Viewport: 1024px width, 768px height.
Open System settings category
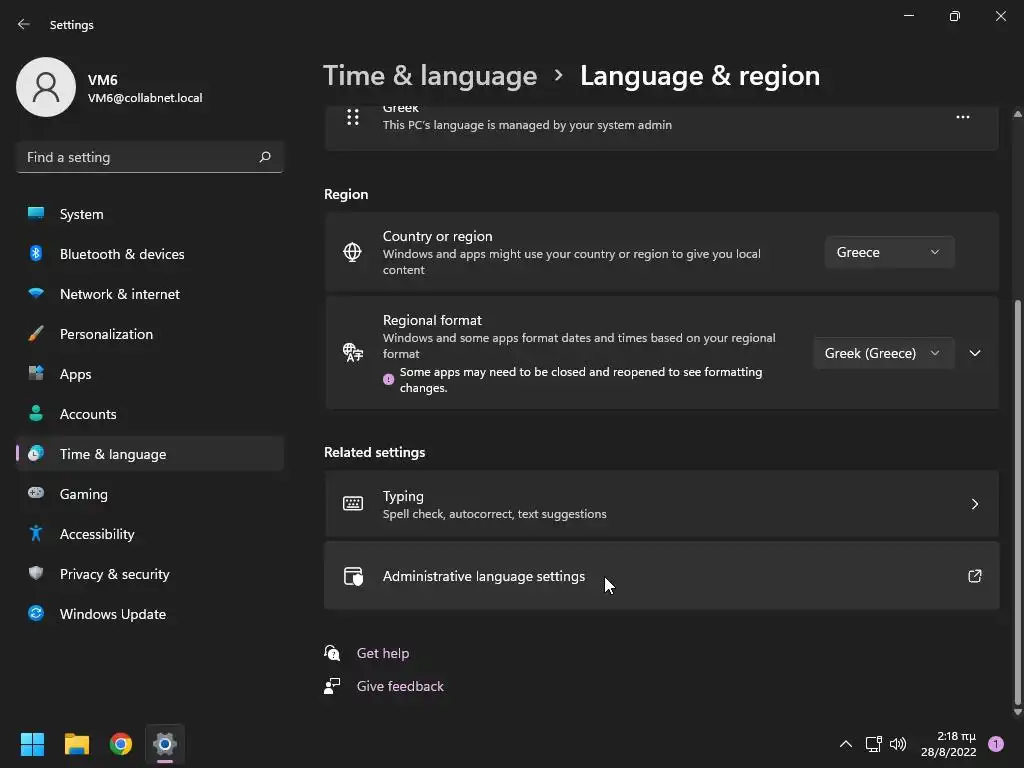pyautogui.click(x=150, y=214)
